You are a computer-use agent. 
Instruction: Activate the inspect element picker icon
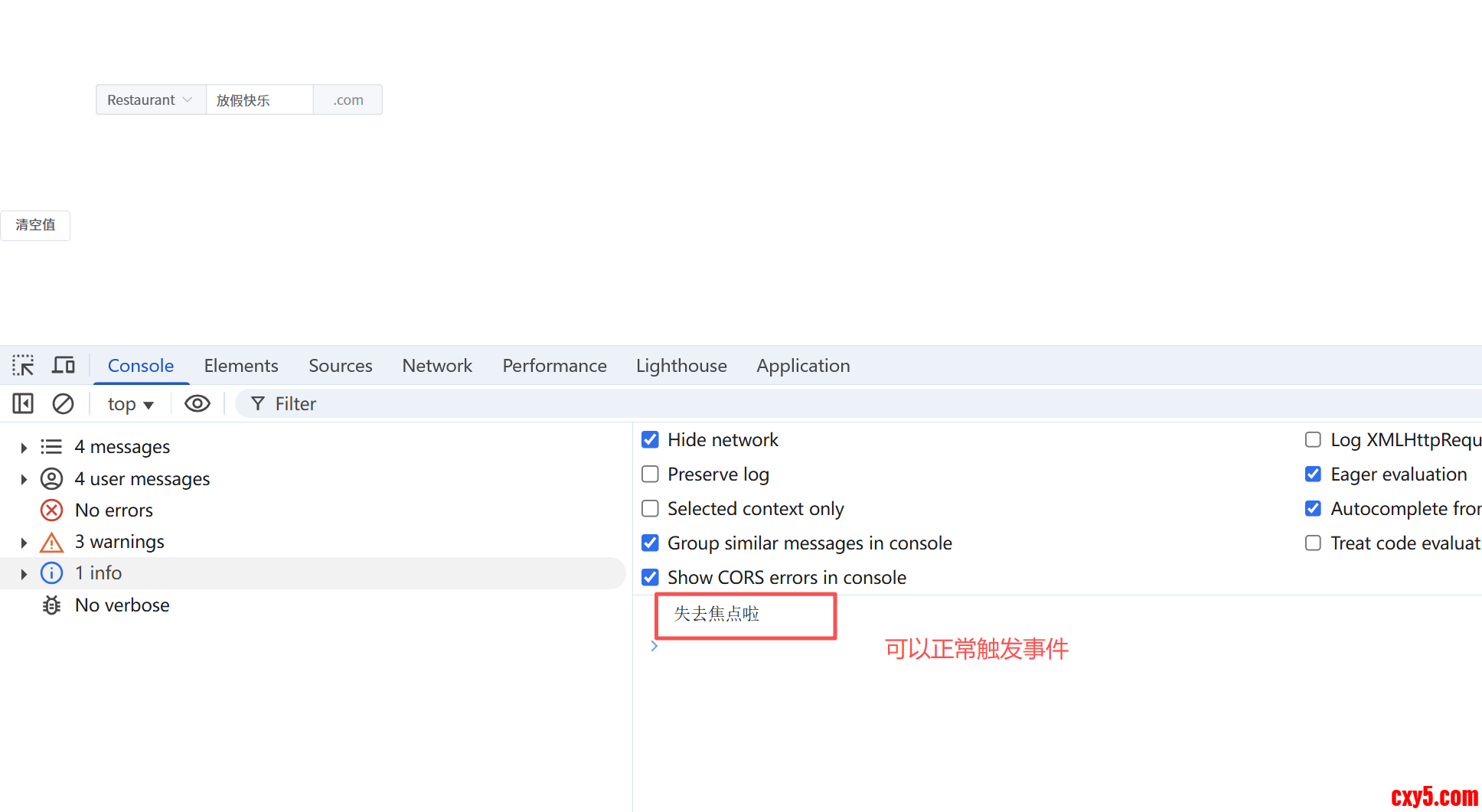pyautogui.click(x=23, y=366)
